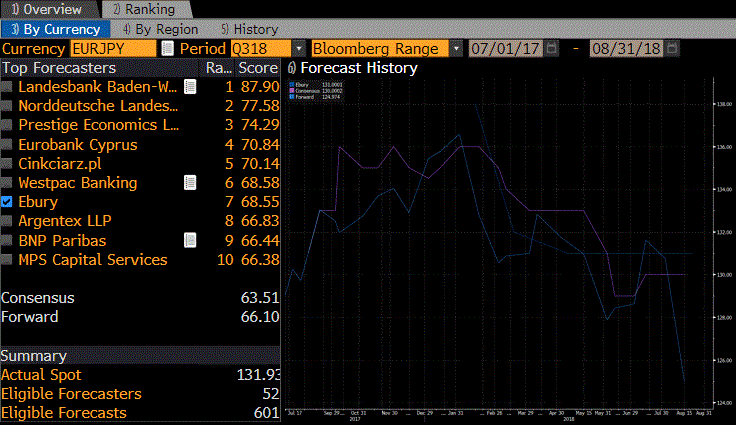Click the start date field 07/01/17
Viewport: 736px width, 425px height.
point(506,49)
